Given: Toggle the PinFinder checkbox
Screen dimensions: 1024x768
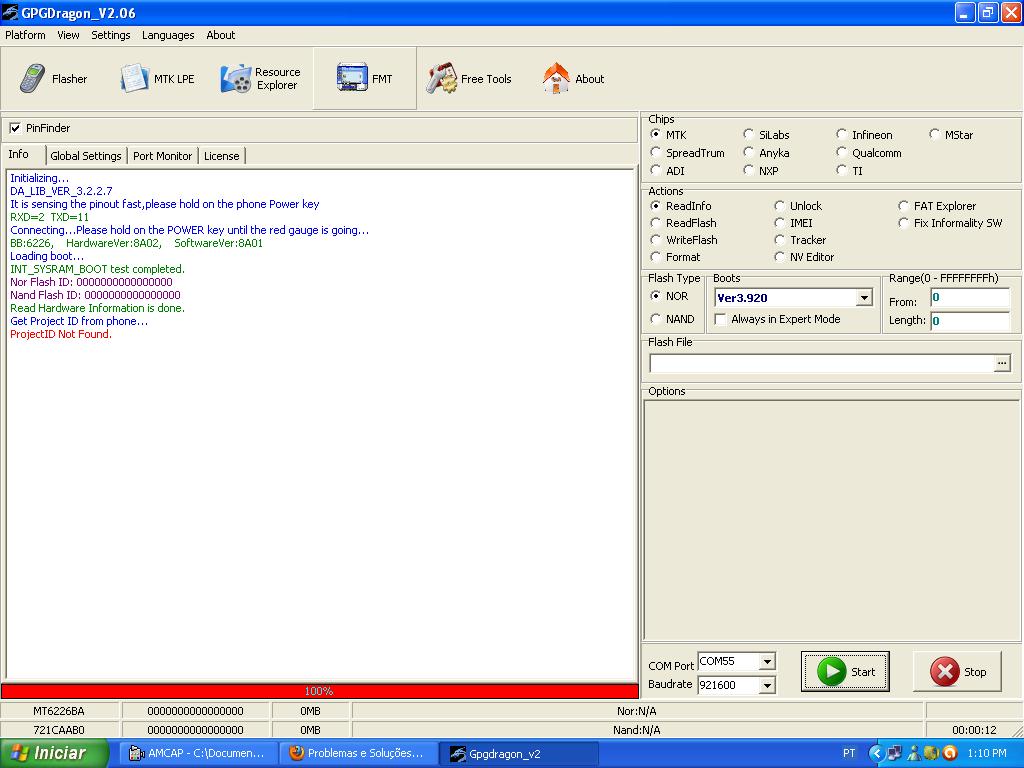Looking at the screenshot, I should [15, 128].
